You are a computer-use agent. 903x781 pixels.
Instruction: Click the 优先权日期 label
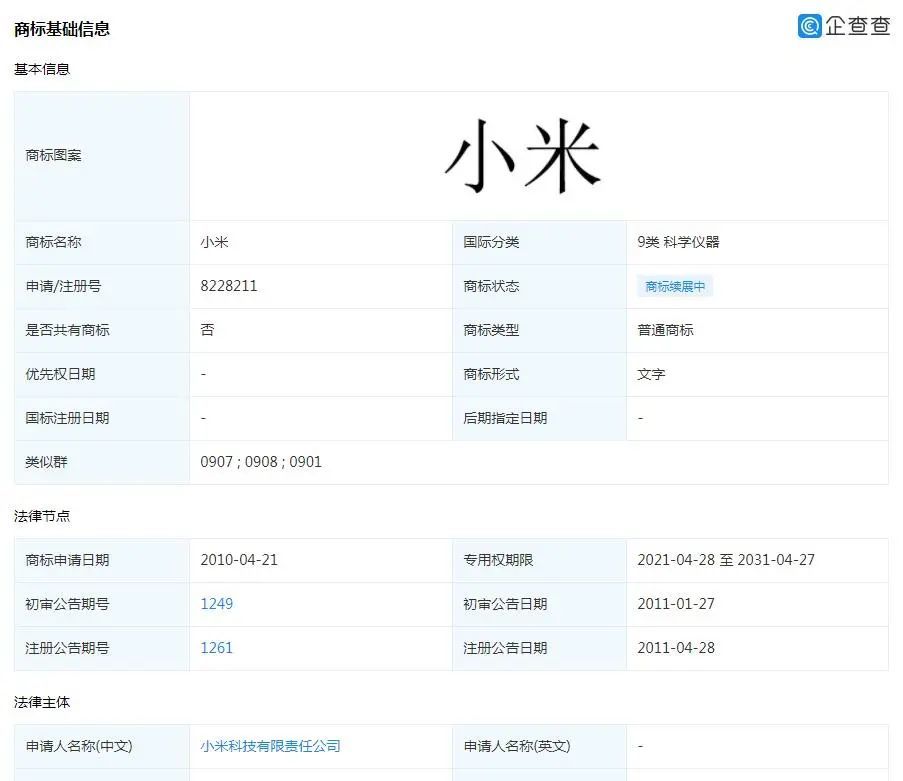[60, 374]
